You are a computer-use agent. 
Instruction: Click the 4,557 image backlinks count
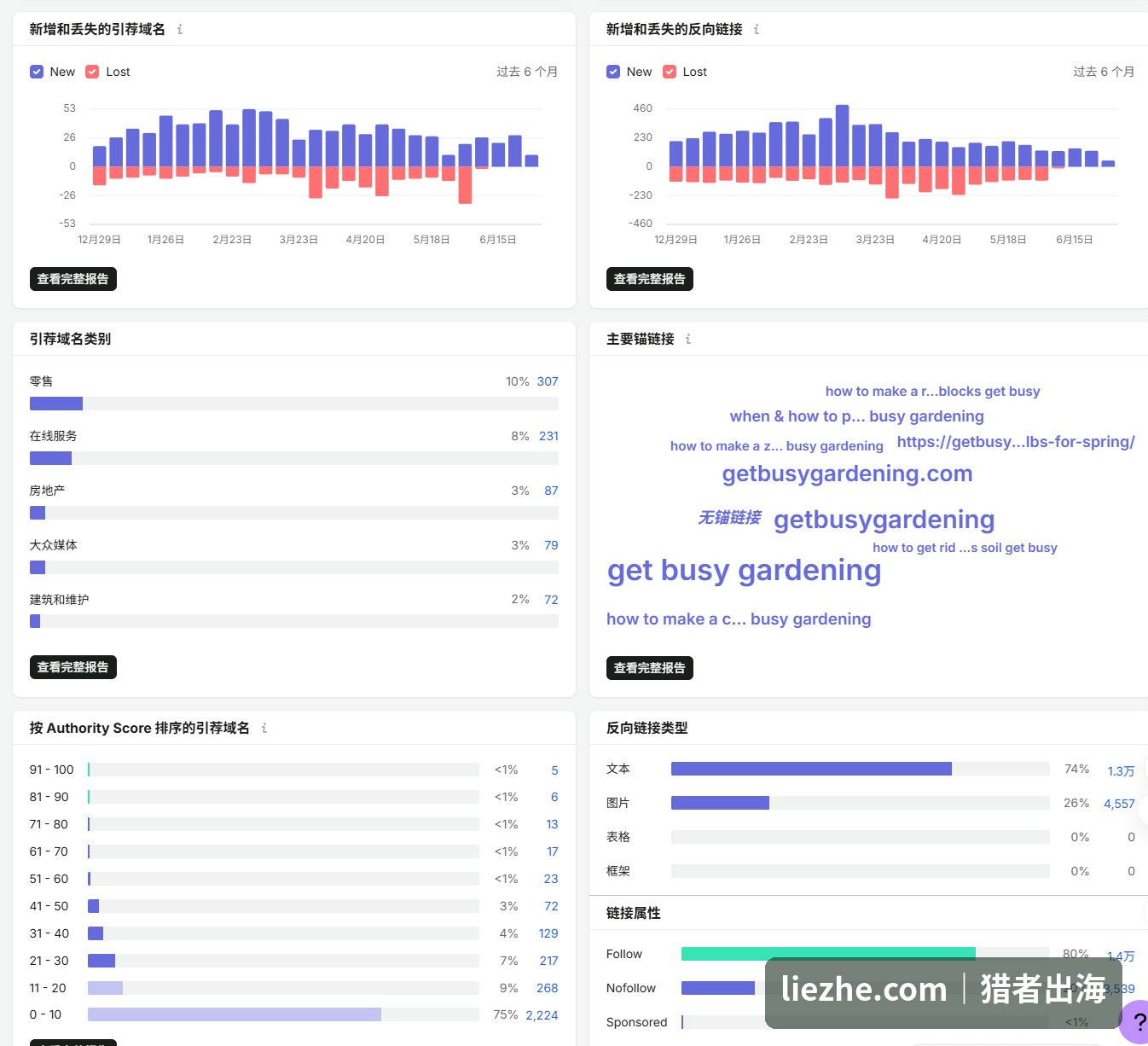[1119, 804]
